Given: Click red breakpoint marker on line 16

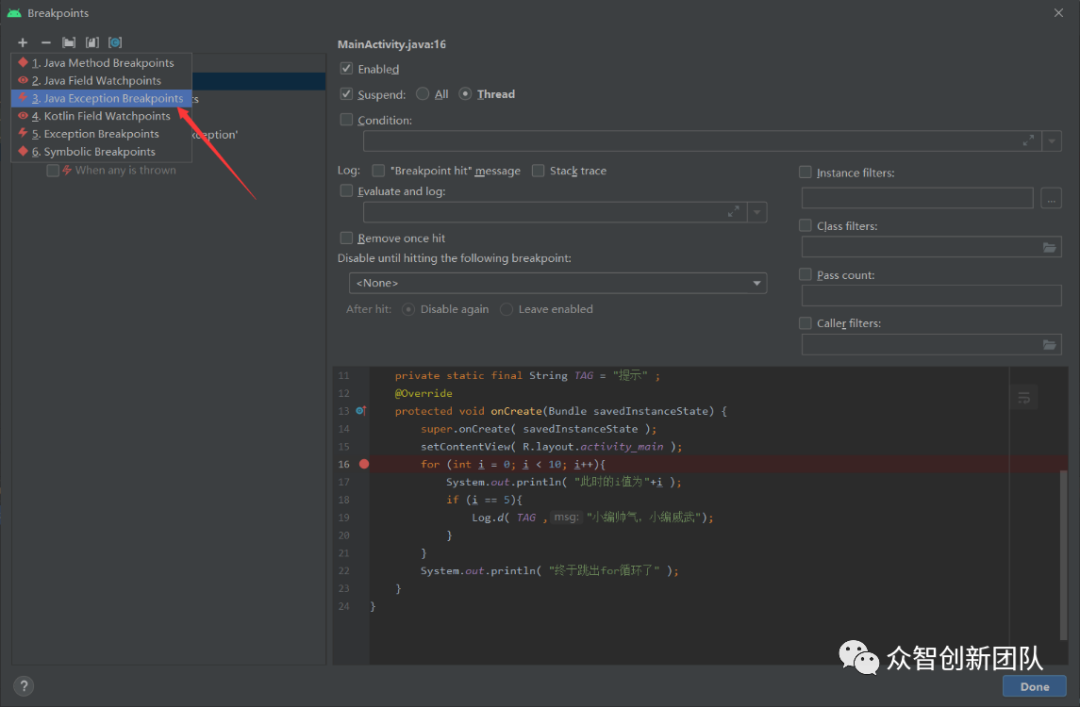Looking at the screenshot, I should [x=364, y=464].
